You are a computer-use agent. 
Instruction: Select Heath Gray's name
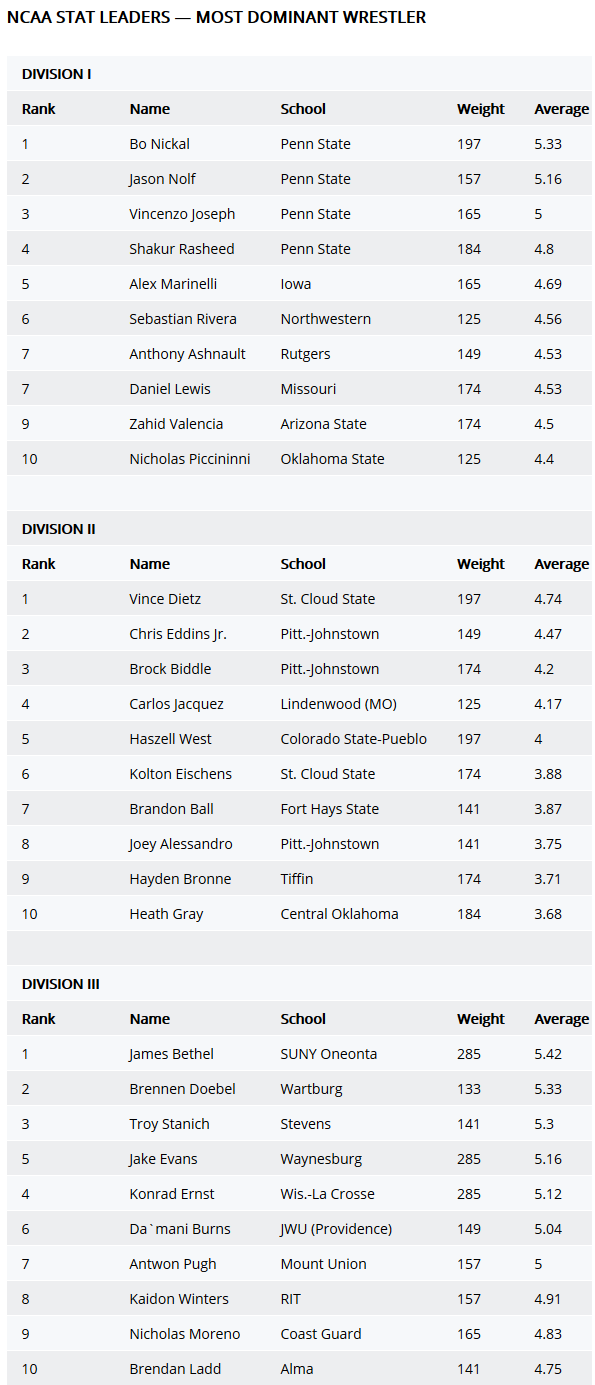[166, 914]
